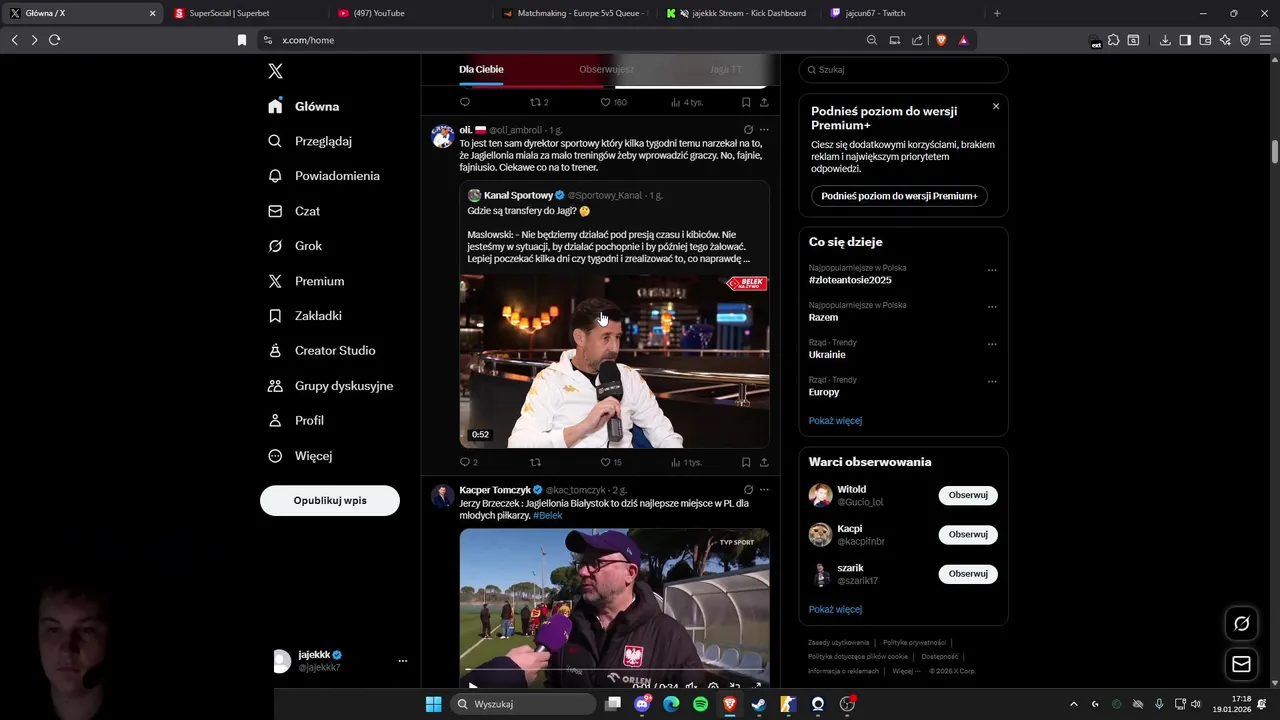The height and width of the screenshot is (720, 1280).
Task: Click the Opublikuj wpis button
Action: pos(330,500)
